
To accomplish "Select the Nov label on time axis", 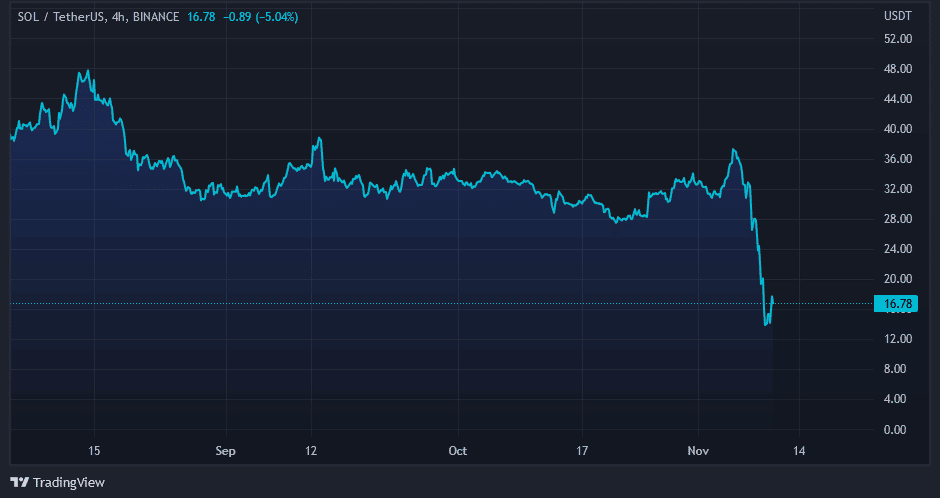I will pos(698,451).
